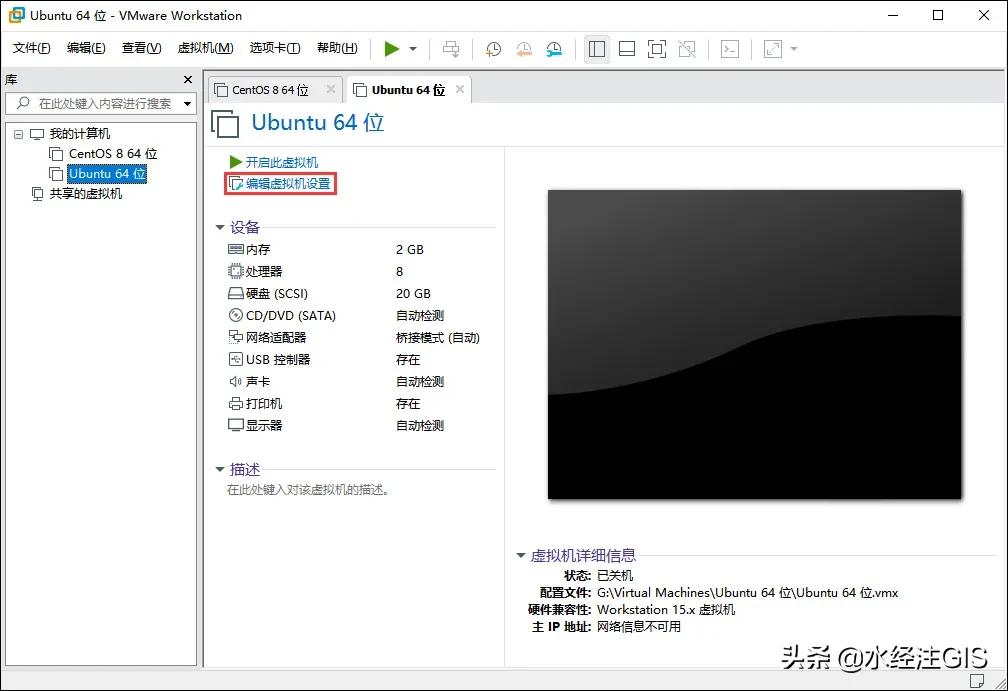The width and height of the screenshot is (1008, 691).
Task: Open the 虚拟机(M) menu
Action: point(204,47)
